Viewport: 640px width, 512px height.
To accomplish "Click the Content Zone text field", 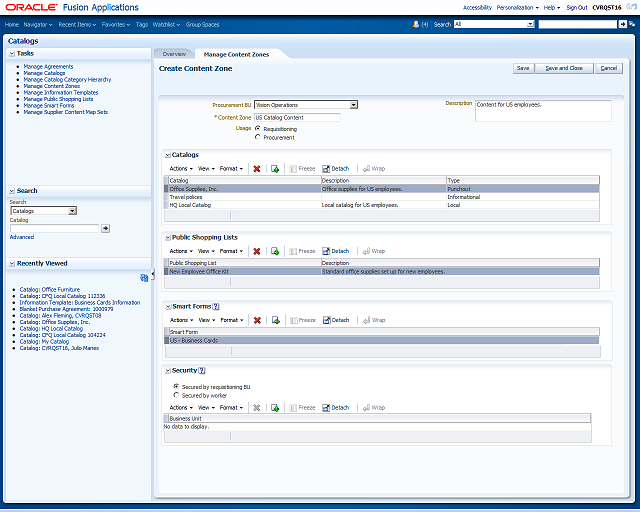I will (x=297, y=118).
